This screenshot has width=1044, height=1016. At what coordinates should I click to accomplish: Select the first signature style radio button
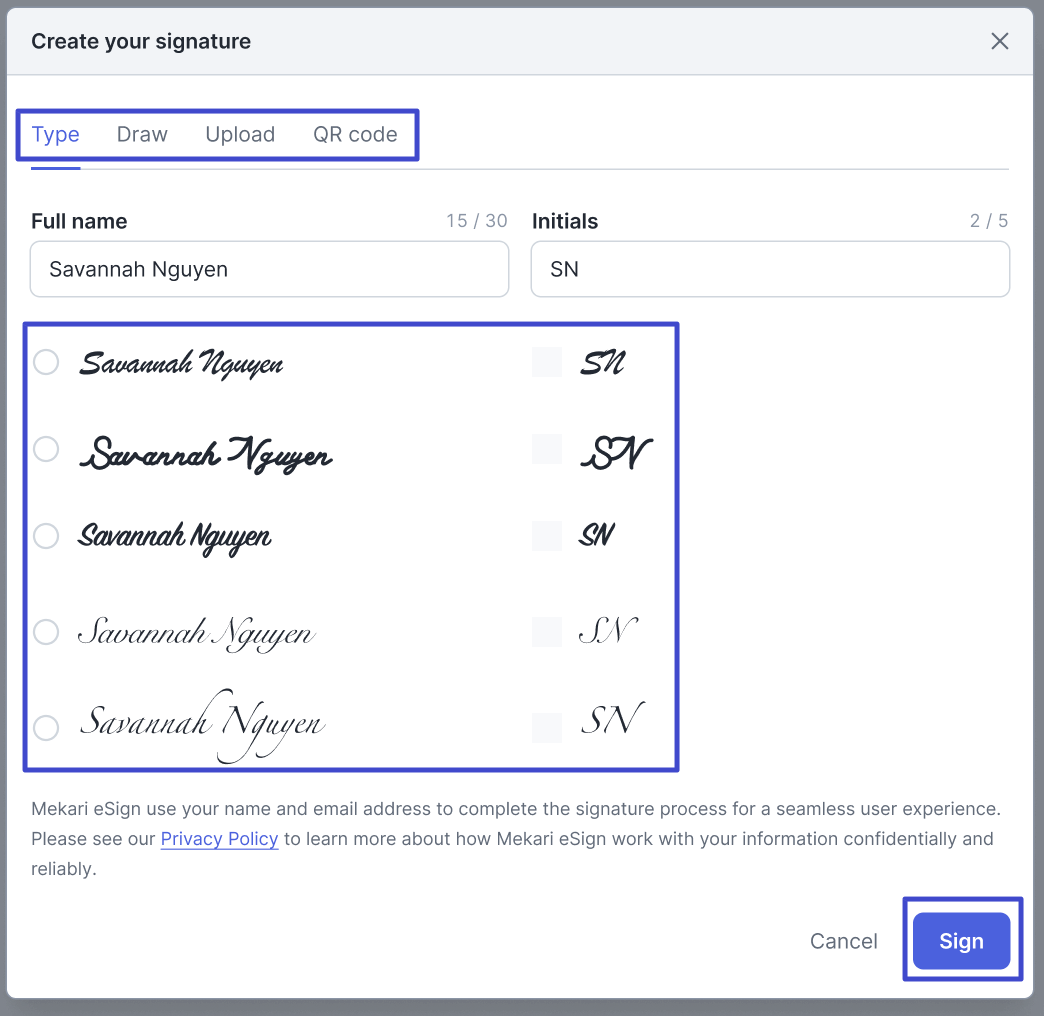tap(46, 362)
